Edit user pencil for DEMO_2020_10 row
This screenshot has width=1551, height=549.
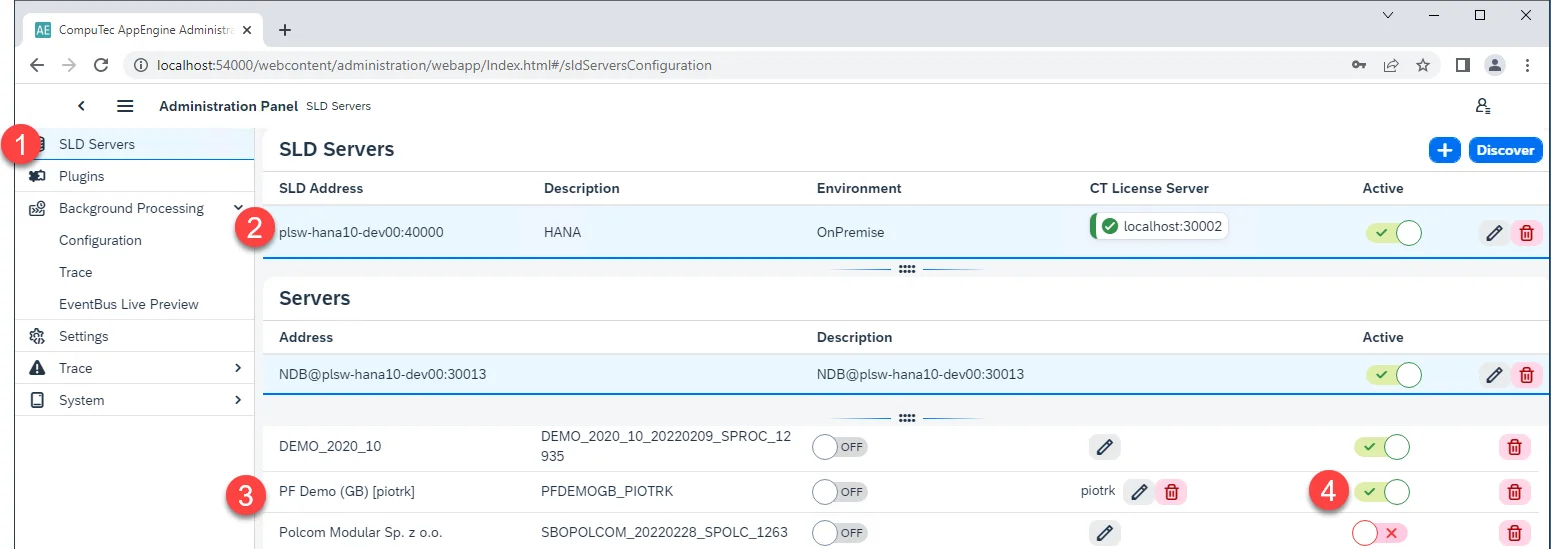[x=1105, y=447]
